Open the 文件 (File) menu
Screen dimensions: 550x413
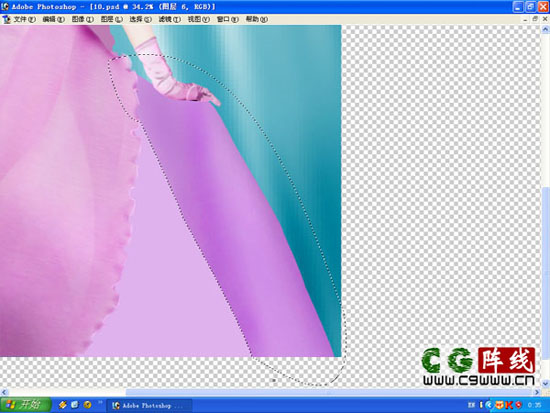[25, 19]
